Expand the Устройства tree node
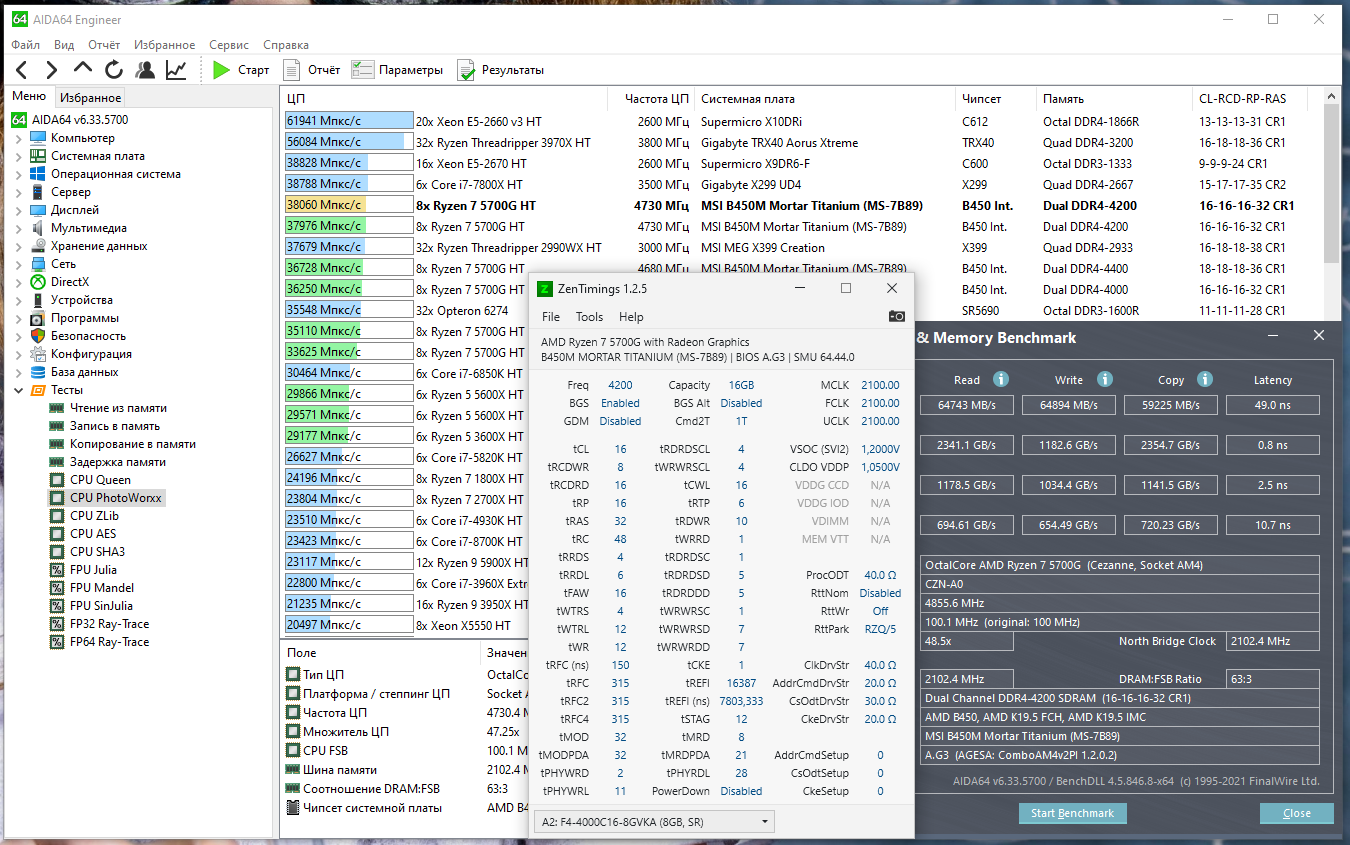The image size is (1350, 845). [x=19, y=300]
